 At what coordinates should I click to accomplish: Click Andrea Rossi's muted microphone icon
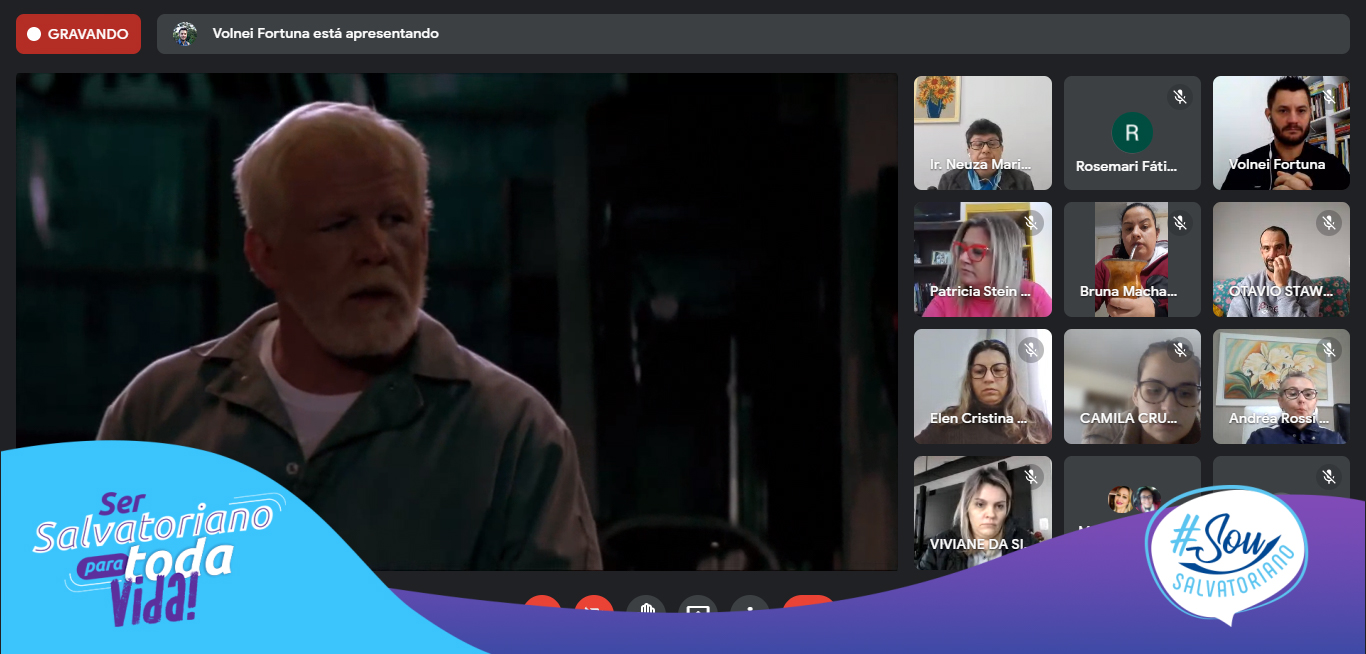pyautogui.click(x=1329, y=350)
